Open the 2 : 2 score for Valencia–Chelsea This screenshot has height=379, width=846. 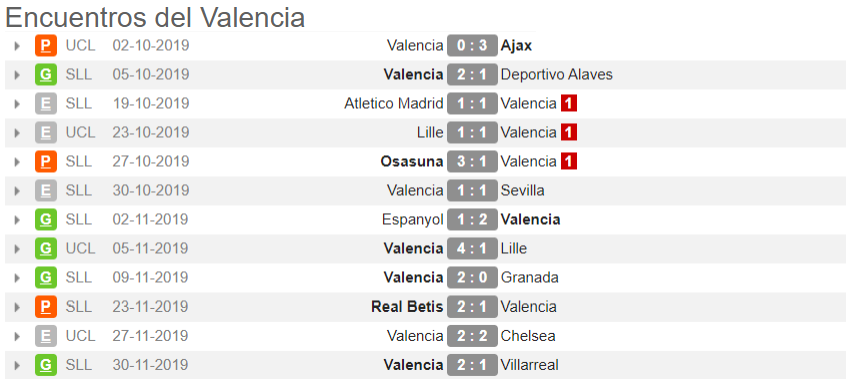click(x=472, y=336)
